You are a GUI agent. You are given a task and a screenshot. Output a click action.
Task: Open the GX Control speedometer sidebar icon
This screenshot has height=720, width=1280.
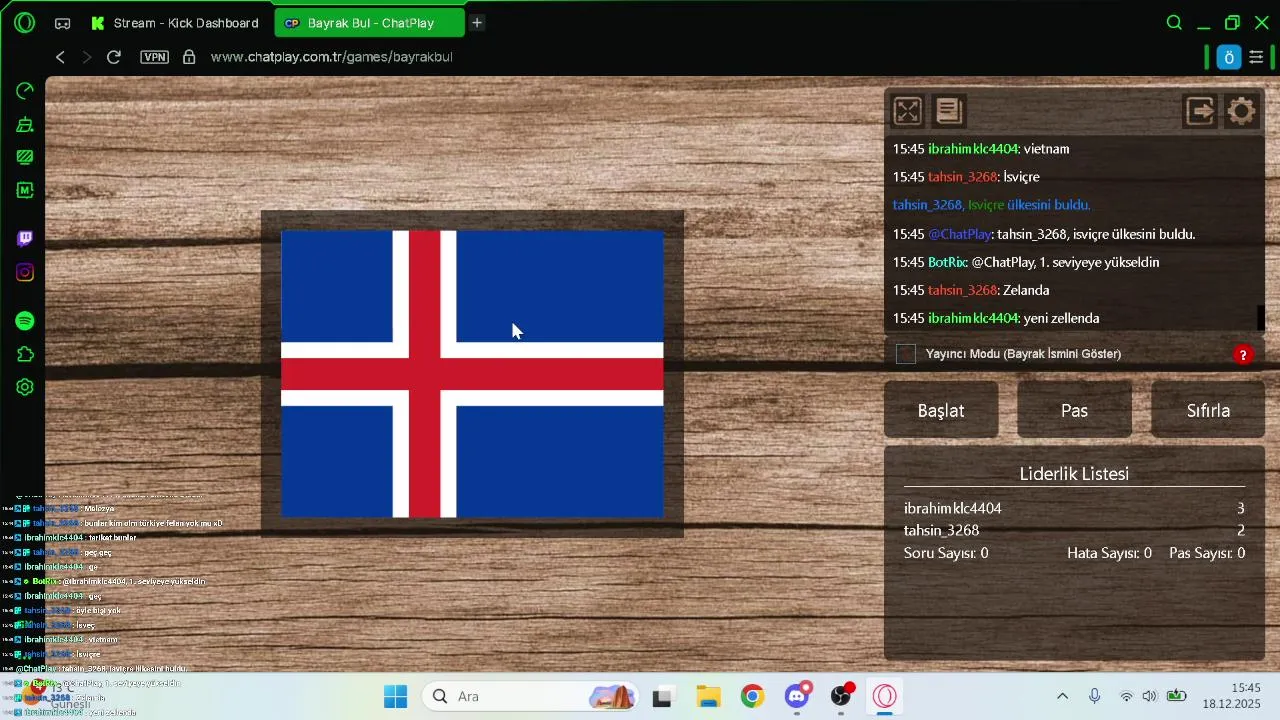[25, 91]
